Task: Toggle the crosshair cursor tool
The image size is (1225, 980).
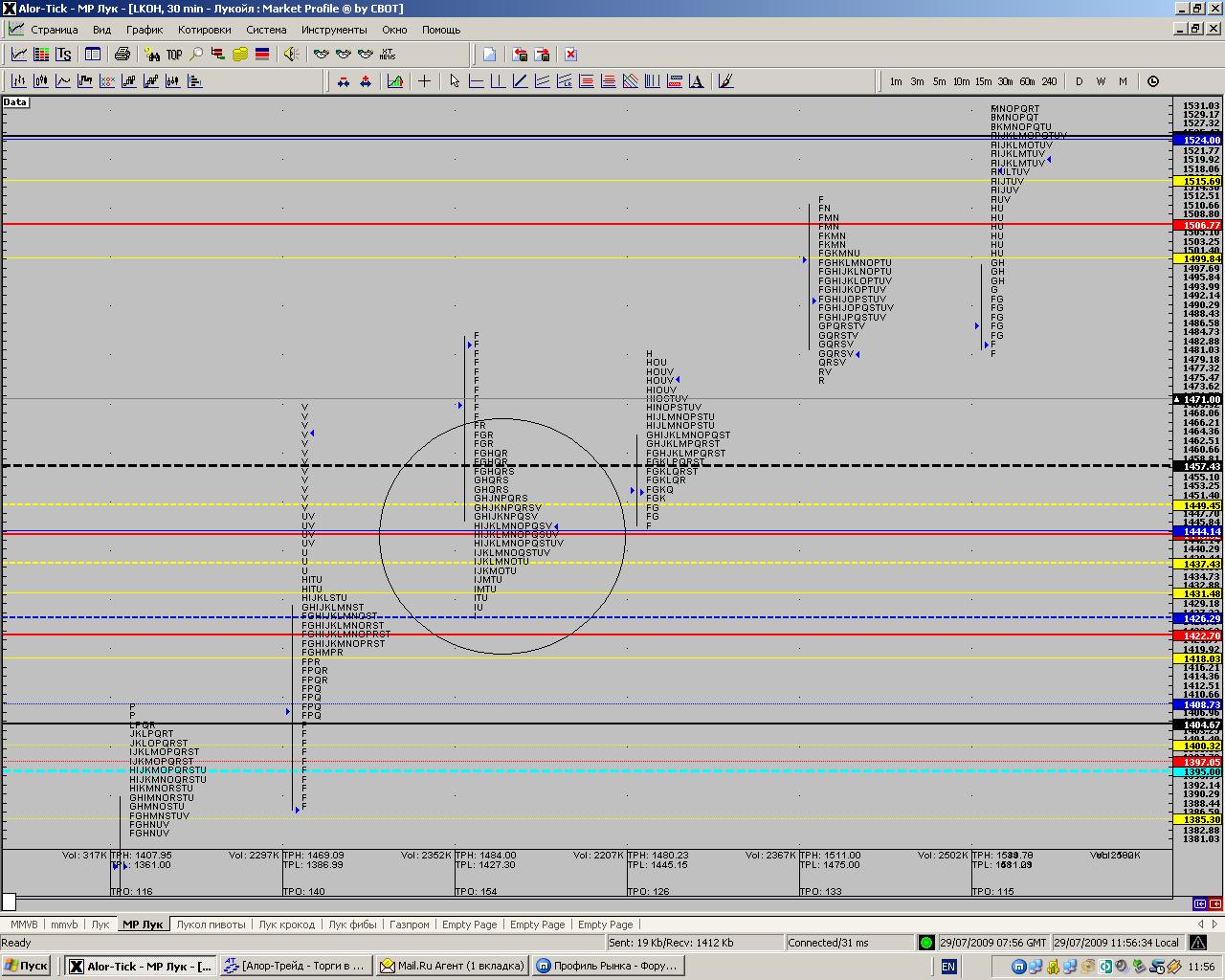Action: tap(424, 81)
